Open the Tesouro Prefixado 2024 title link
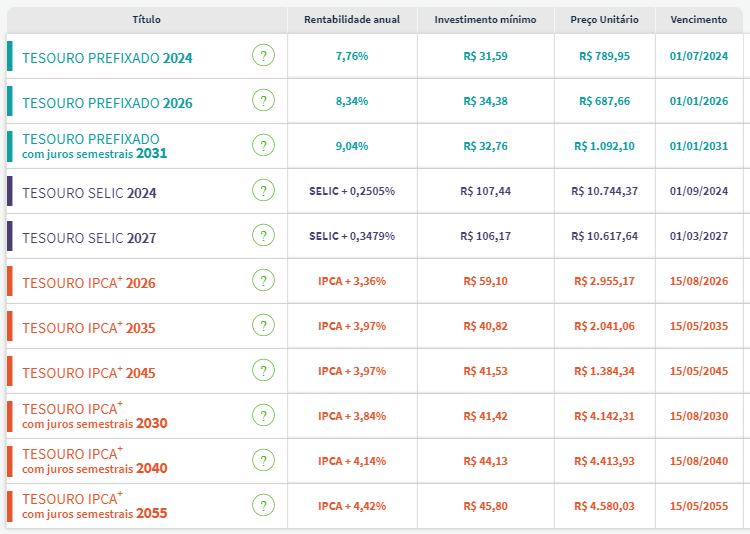 coord(107,58)
